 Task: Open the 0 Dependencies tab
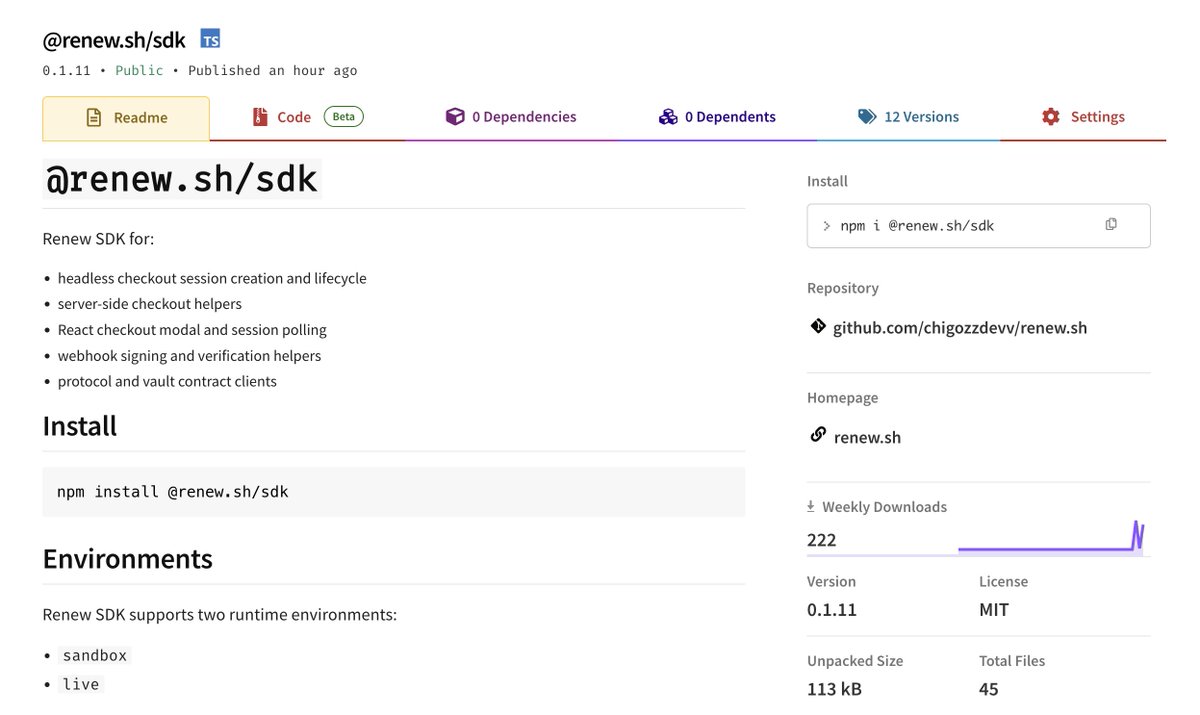pyautogui.click(x=510, y=117)
